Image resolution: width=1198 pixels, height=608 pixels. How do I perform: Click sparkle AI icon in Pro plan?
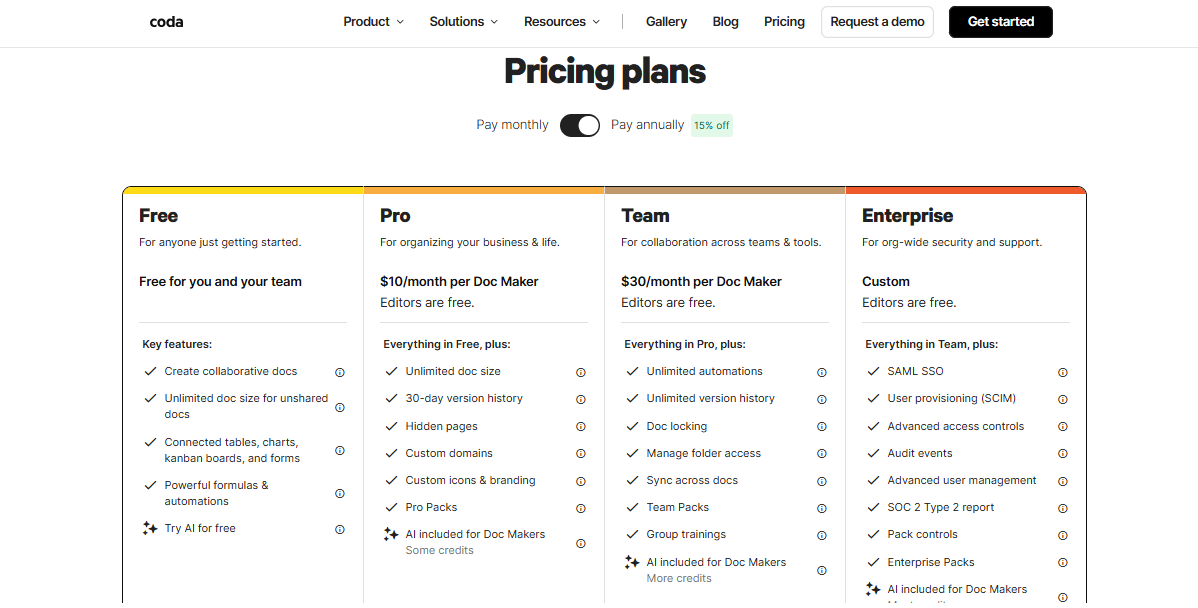tap(390, 534)
